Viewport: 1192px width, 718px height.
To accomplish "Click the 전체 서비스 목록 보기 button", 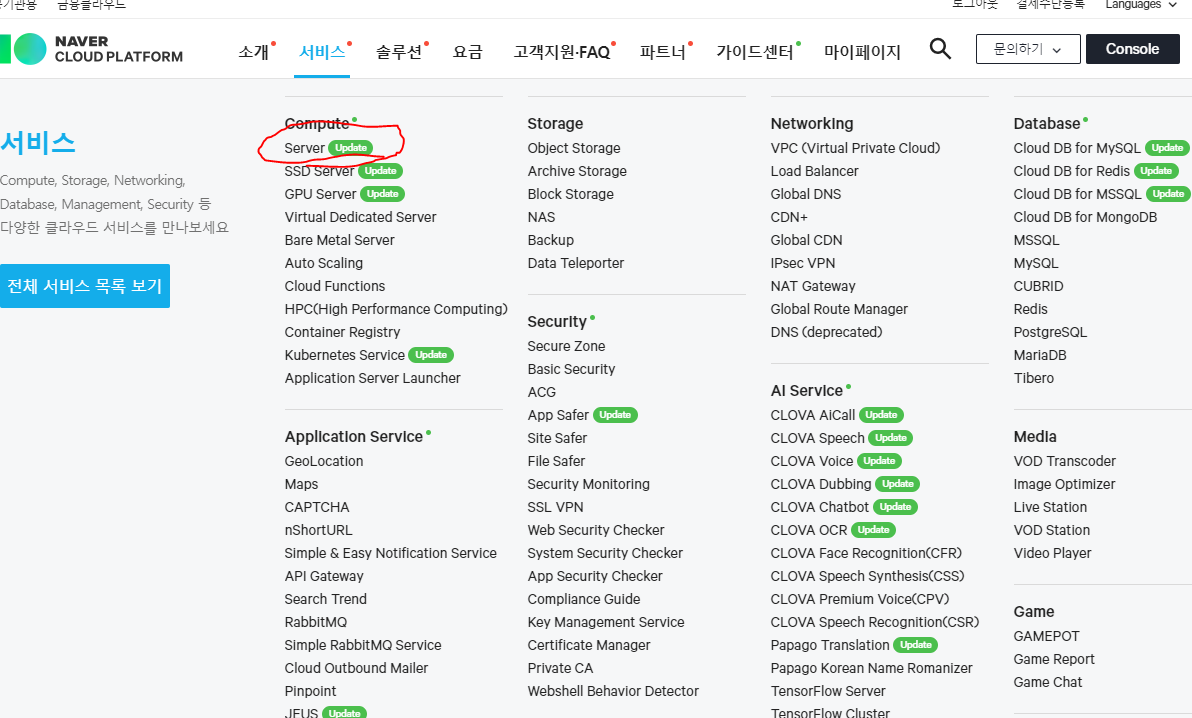I will click(84, 286).
